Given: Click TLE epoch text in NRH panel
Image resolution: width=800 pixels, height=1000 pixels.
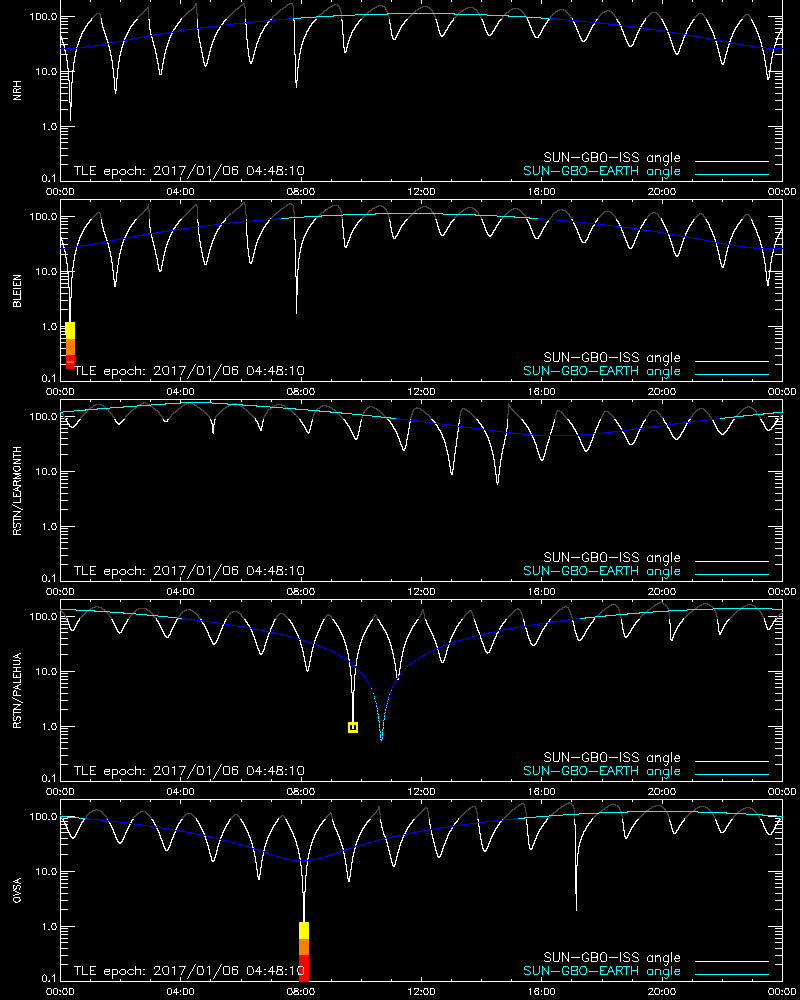Looking at the screenshot, I should (189, 171).
